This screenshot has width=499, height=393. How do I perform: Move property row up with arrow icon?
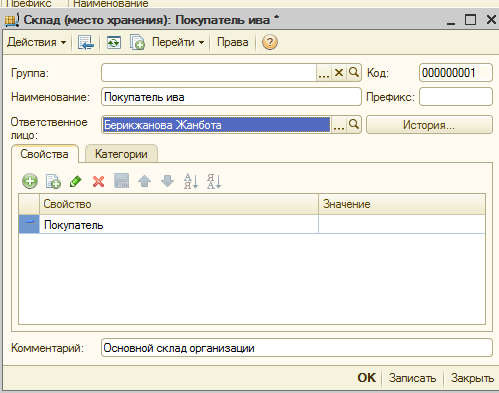pos(144,182)
